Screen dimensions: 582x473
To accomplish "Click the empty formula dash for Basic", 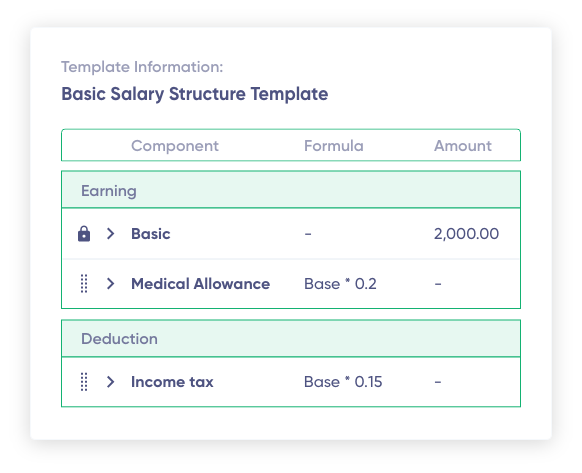I will (x=308, y=234).
